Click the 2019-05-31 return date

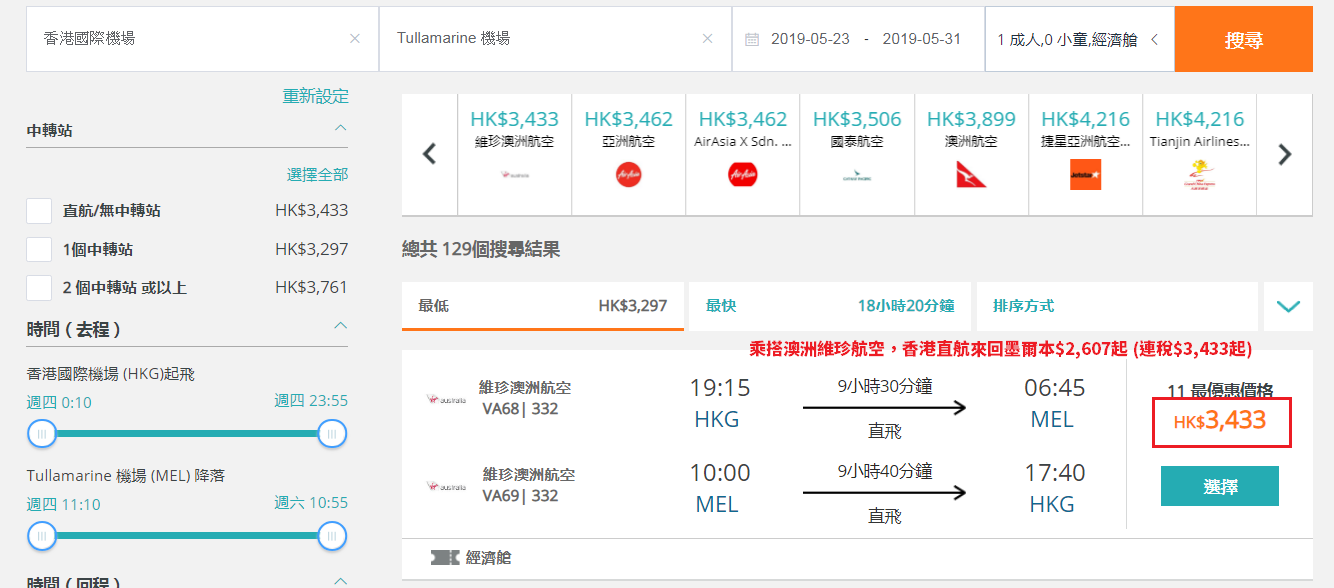[x=922, y=39]
